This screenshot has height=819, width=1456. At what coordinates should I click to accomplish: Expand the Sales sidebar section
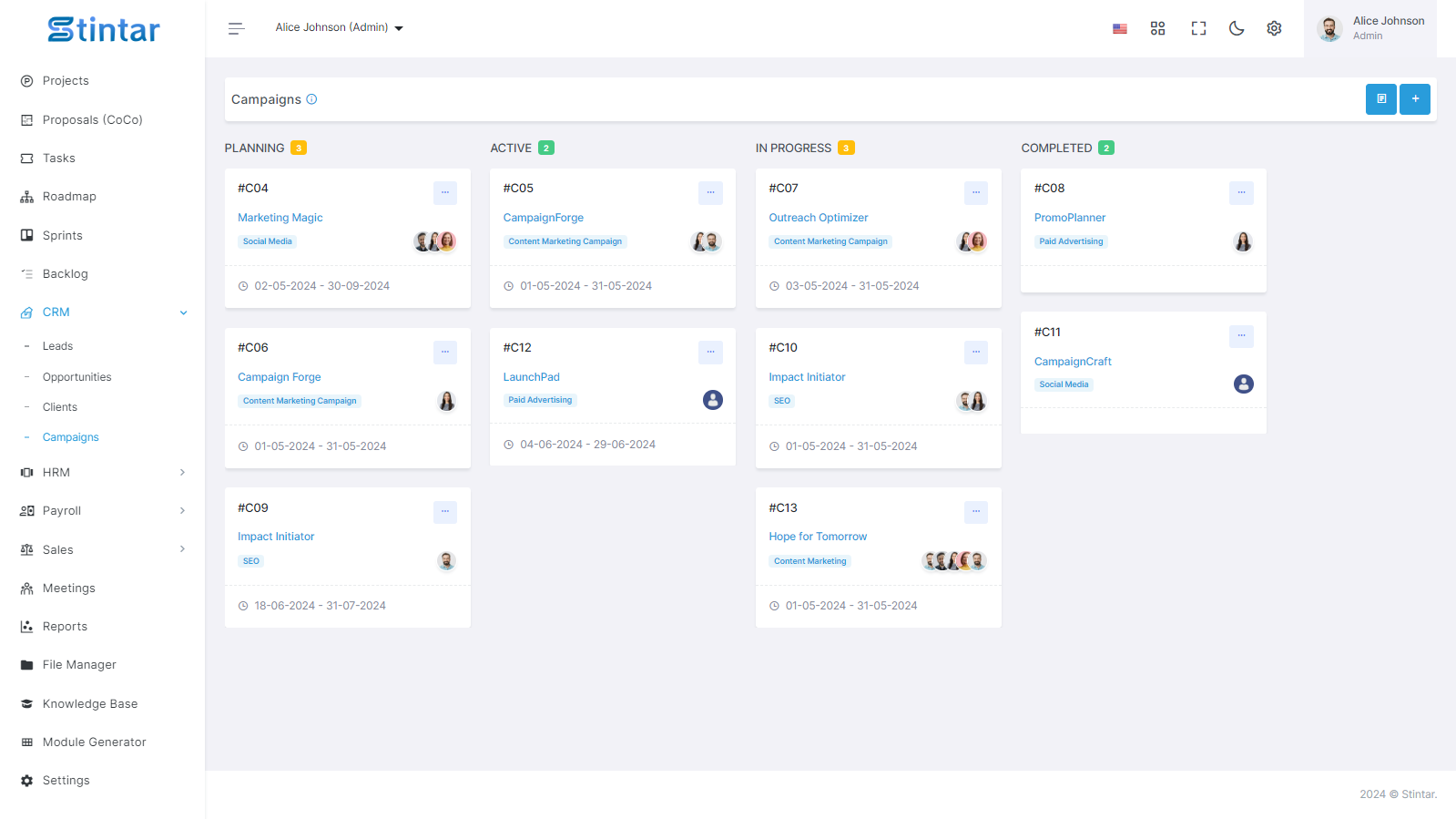coord(103,550)
